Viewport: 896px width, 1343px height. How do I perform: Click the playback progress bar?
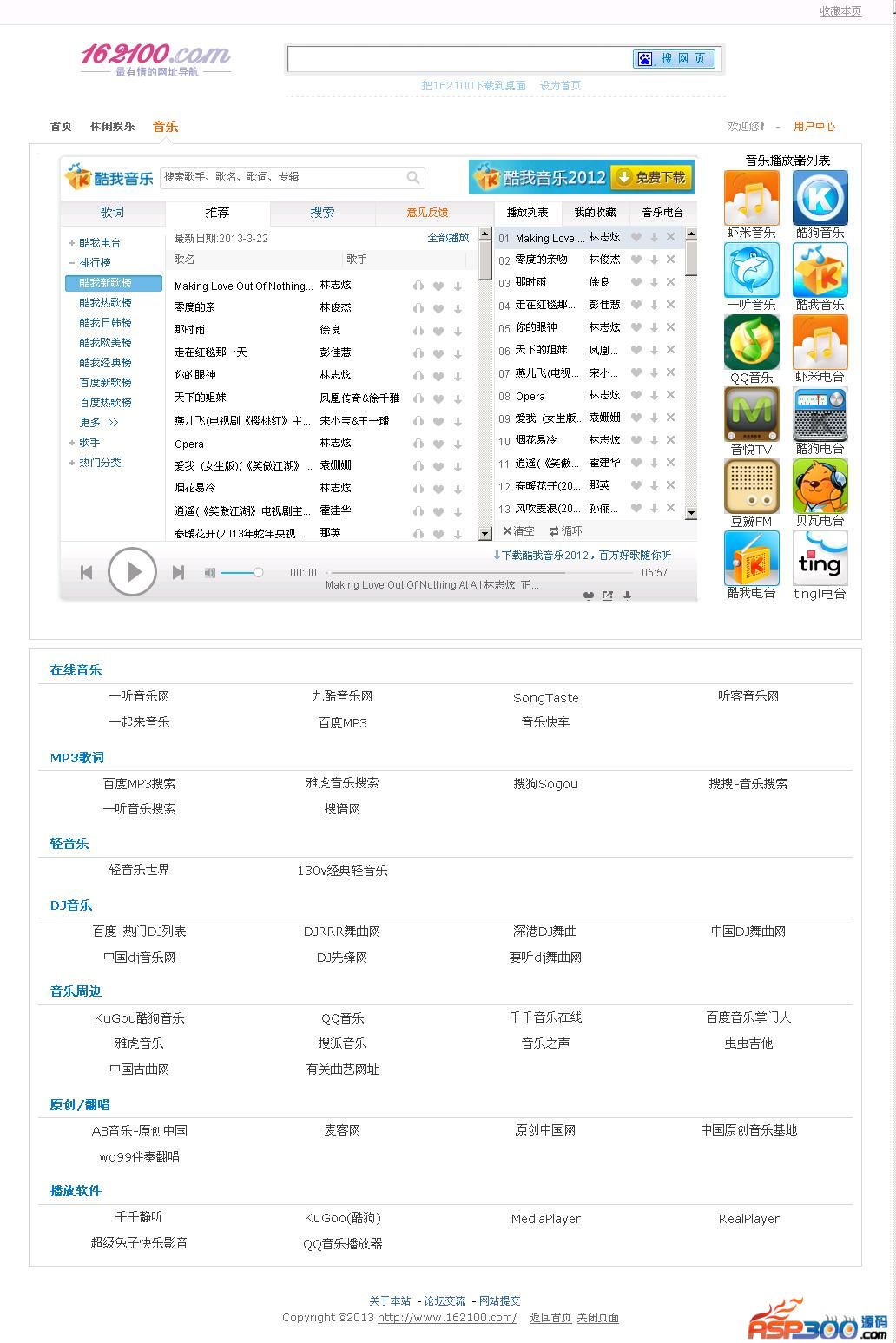pos(481,573)
